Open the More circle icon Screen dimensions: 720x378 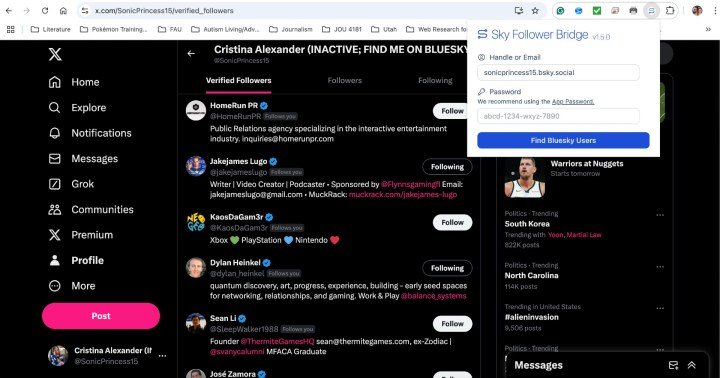click(x=55, y=286)
